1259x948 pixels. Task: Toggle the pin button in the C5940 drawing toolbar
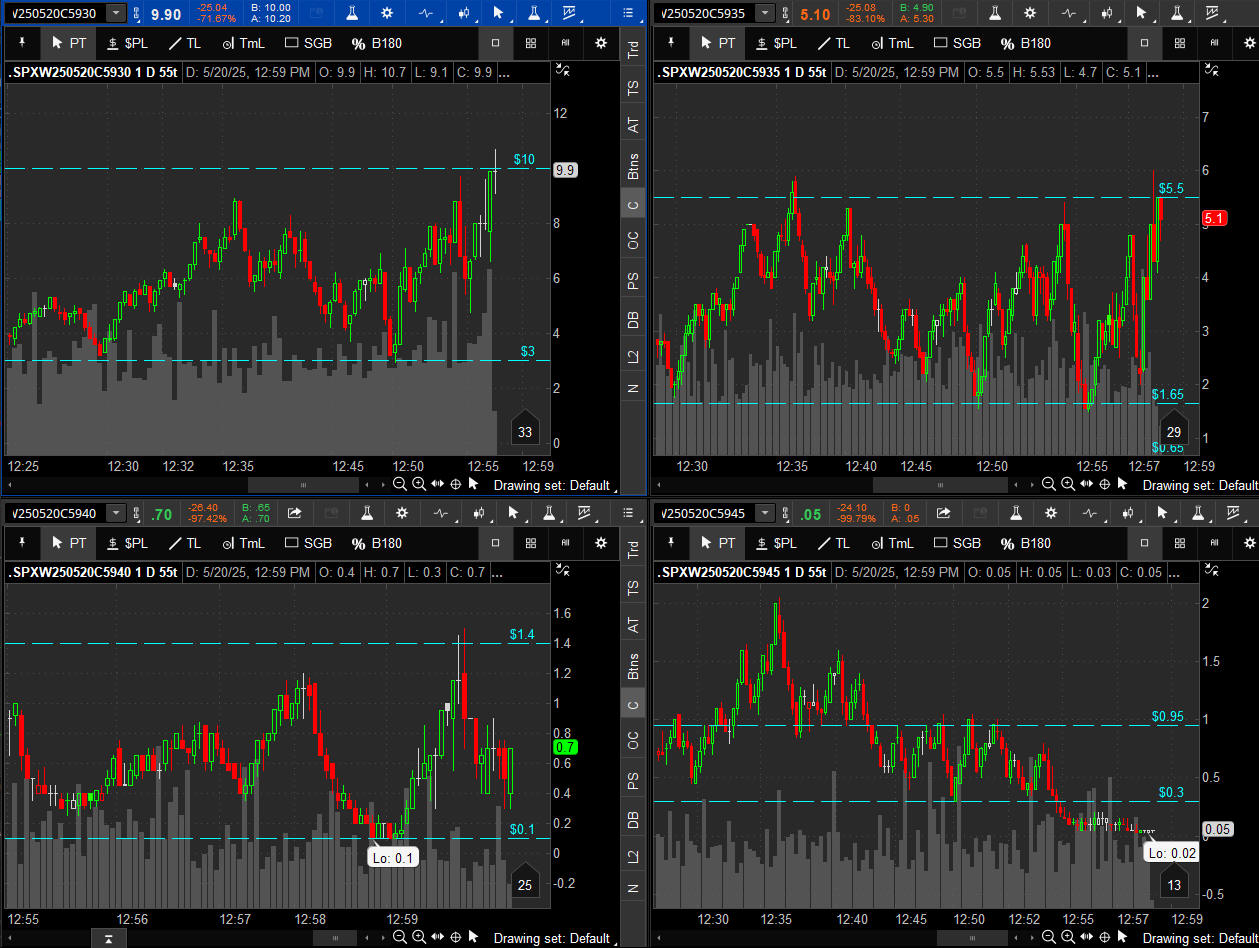pyautogui.click(x=24, y=543)
